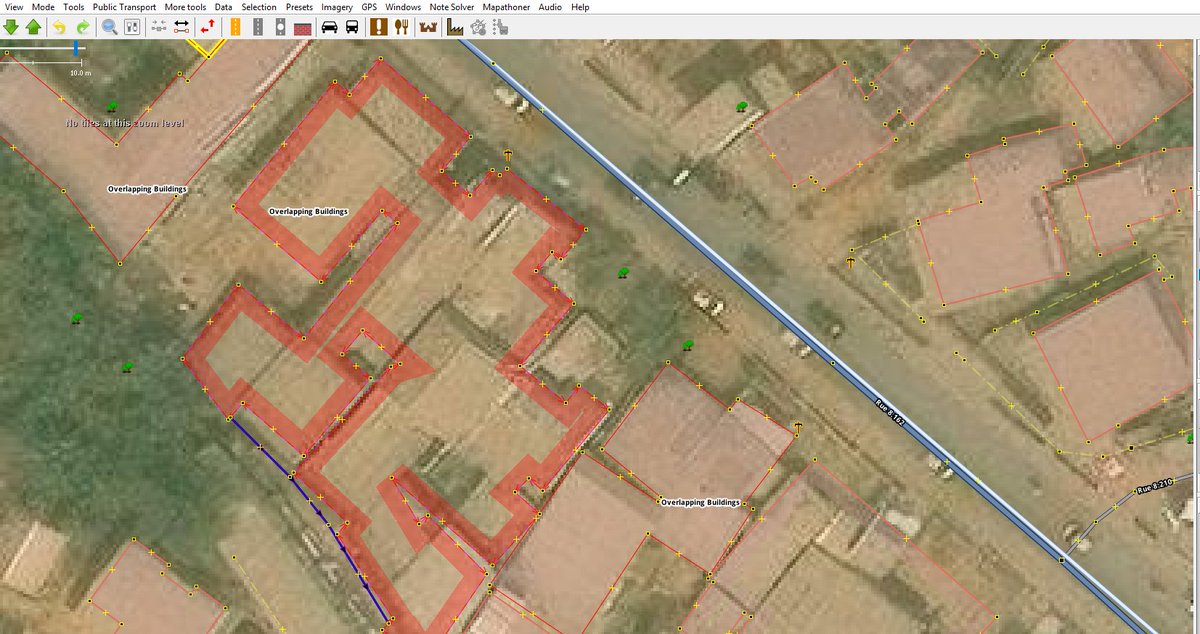Click the Overlapping Buildings label on the upper-left building
Viewport: 1200px width, 634px height.
pos(147,188)
